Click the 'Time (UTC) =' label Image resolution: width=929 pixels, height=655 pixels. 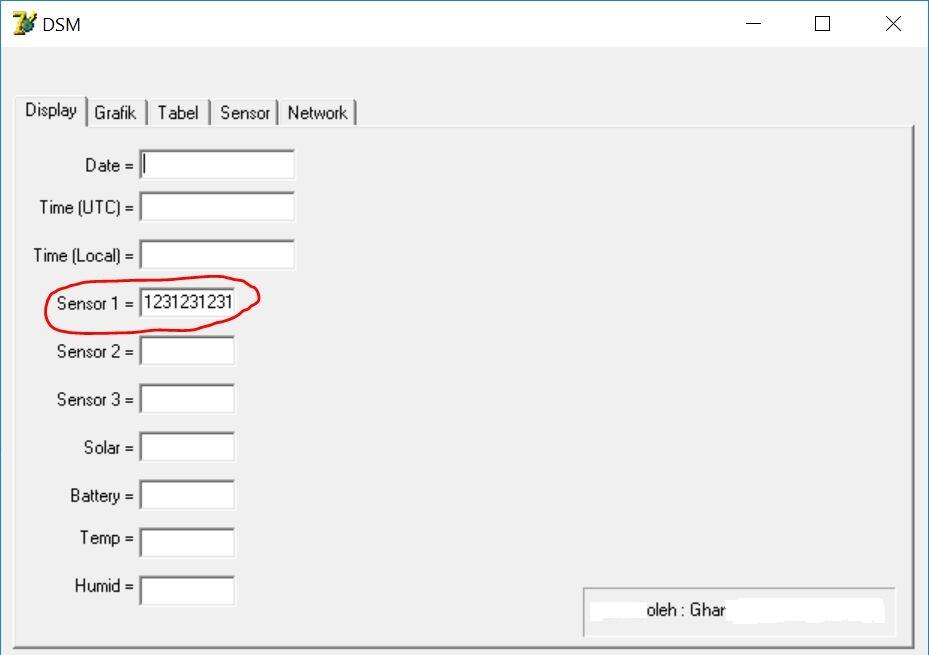pyautogui.click(x=87, y=207)
